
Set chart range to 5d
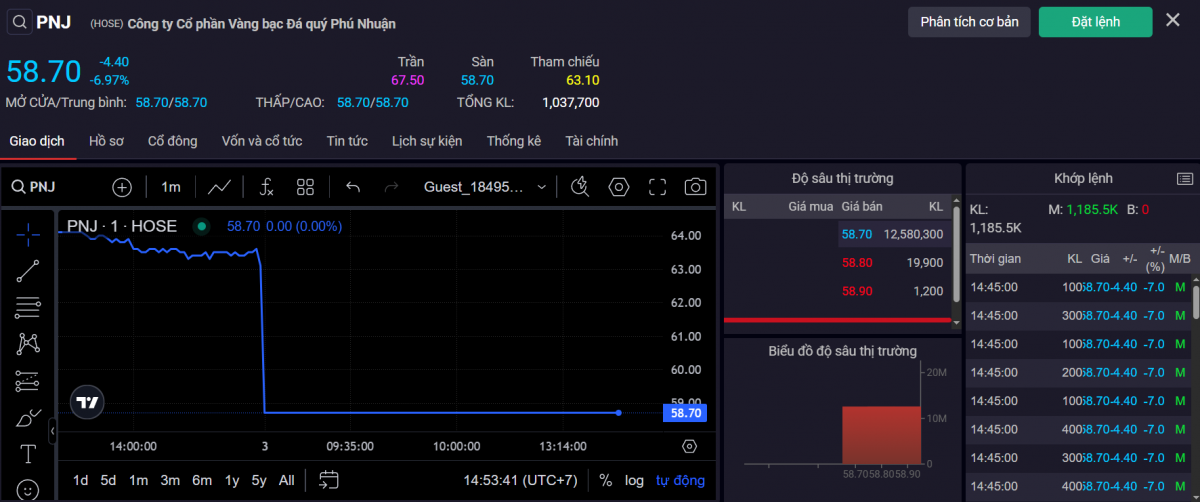pyautogui.click(x=108, y=480)
